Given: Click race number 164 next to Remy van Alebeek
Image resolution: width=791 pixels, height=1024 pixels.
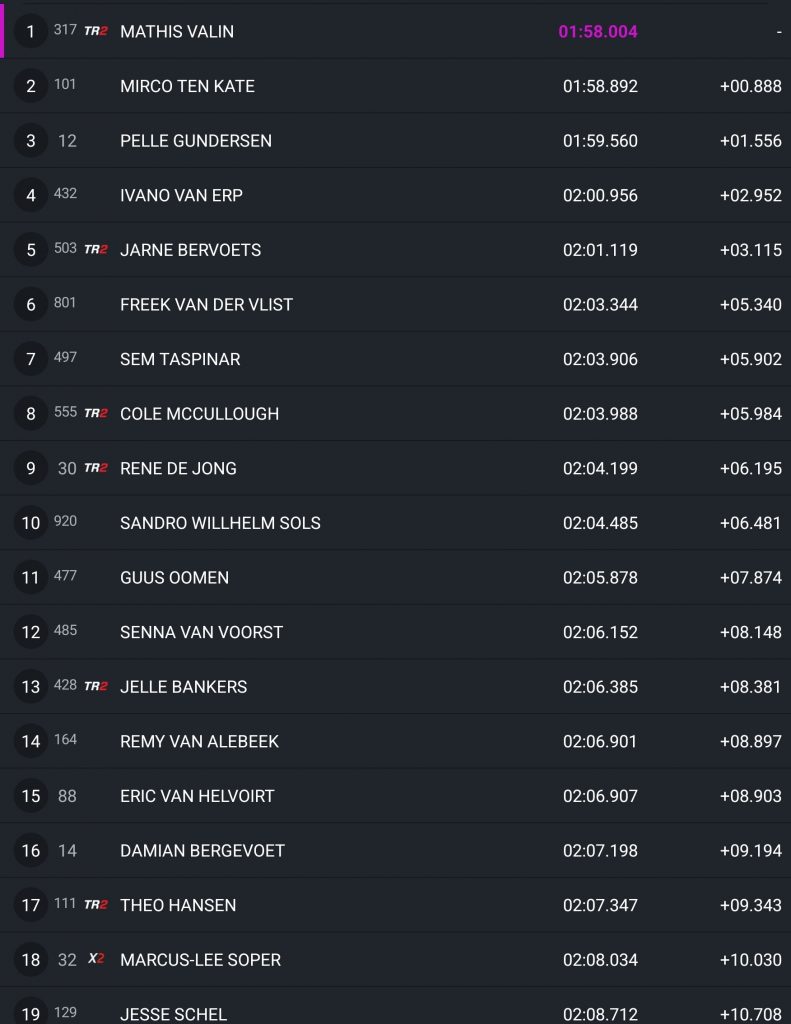Looking at the screenshot, I should [x=65, y=740].
